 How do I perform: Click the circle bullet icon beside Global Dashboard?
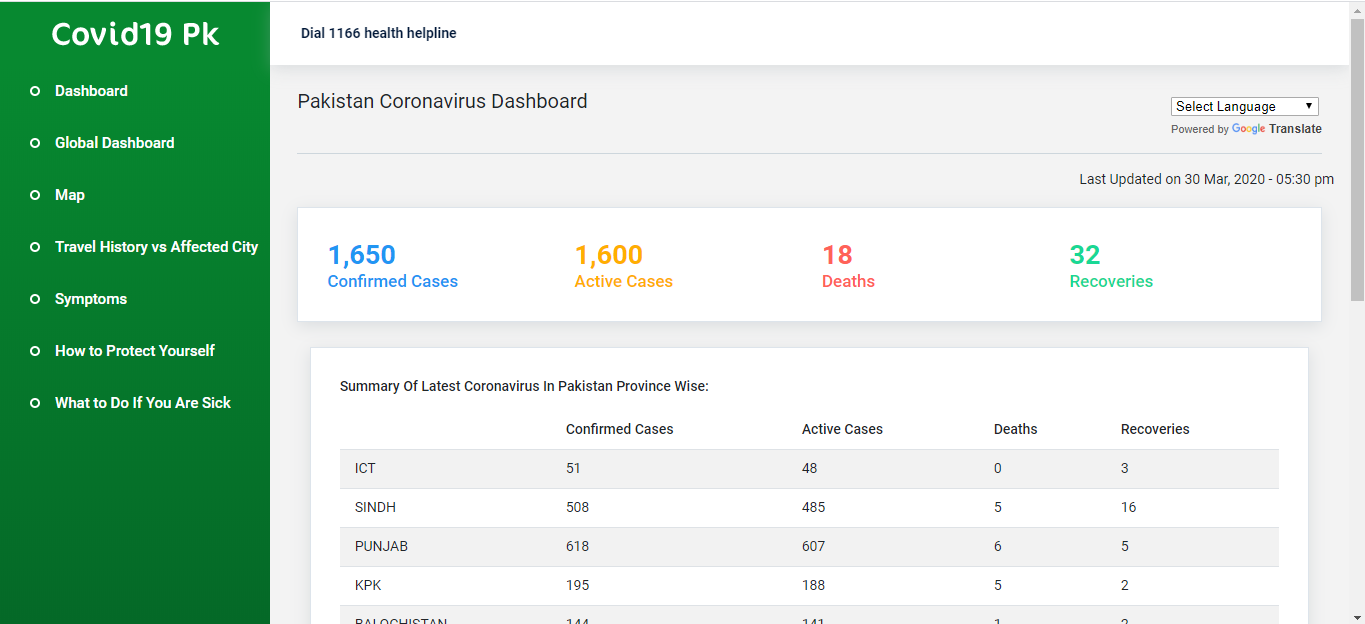pos(35,143)
